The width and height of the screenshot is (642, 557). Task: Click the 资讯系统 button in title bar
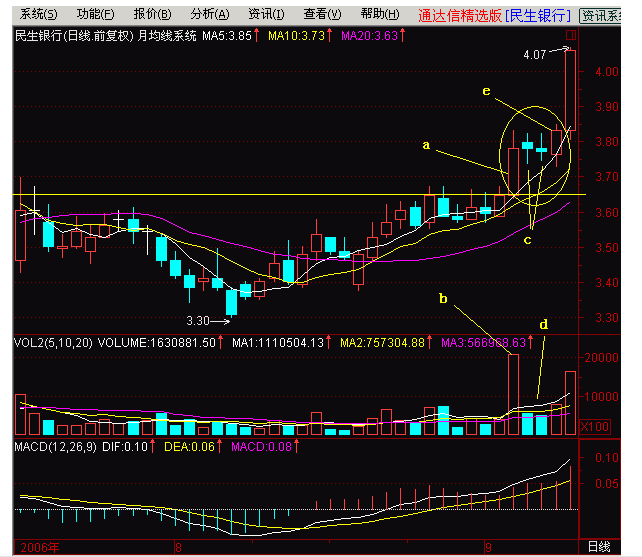pyautogui.click(x=600, y=16)
